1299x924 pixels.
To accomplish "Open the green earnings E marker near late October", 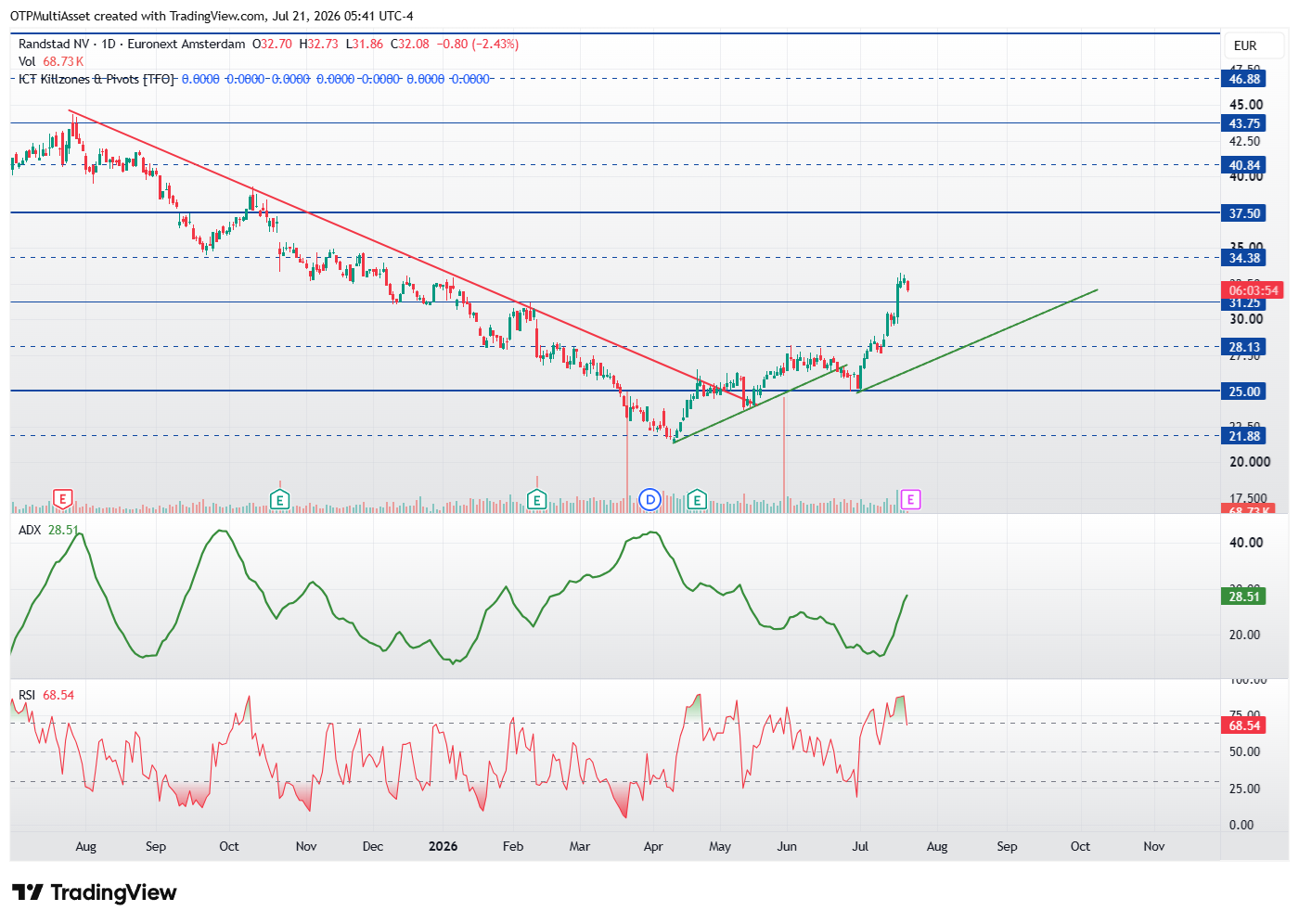I will (279, 500).
